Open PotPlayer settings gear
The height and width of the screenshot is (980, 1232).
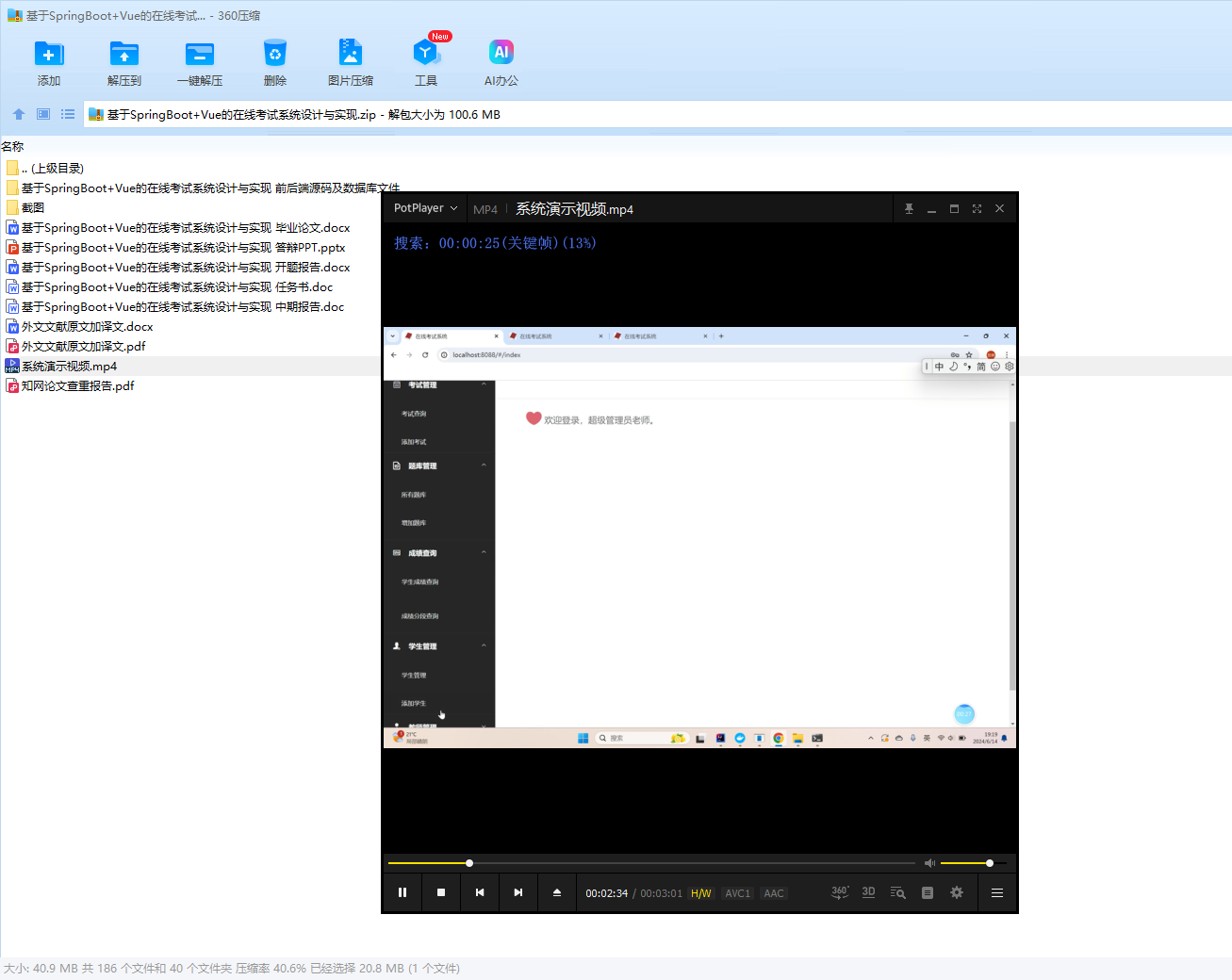point(957,892)
